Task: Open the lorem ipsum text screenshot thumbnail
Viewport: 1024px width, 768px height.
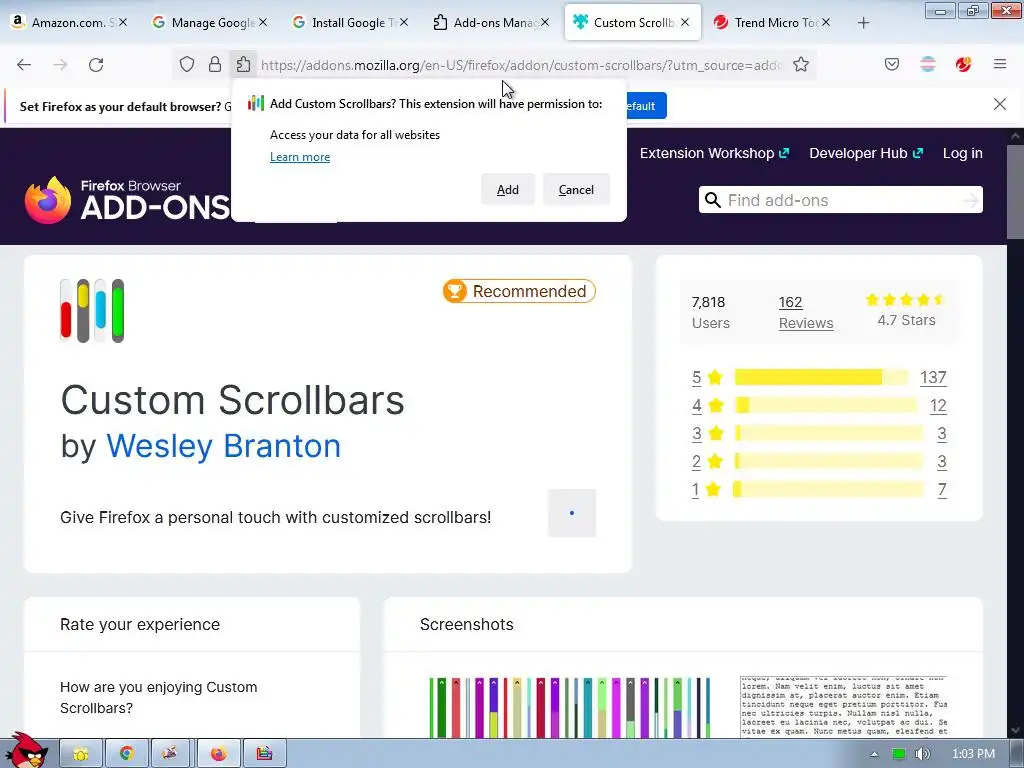Action: click(x=844, y=707)
